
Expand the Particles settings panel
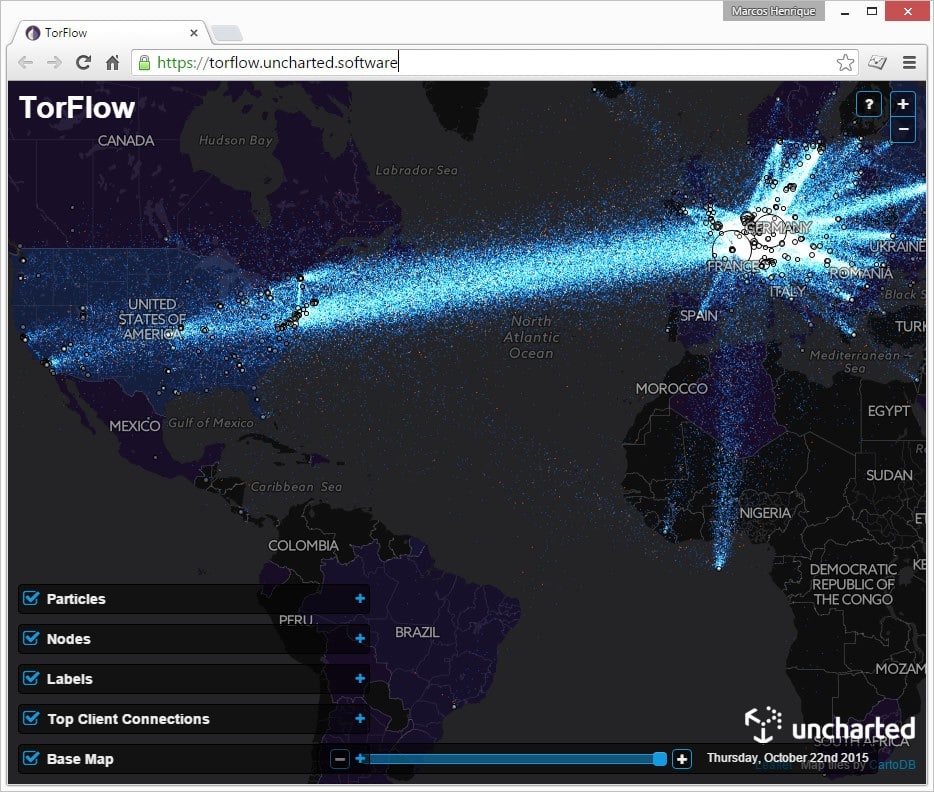coord(360,598)
